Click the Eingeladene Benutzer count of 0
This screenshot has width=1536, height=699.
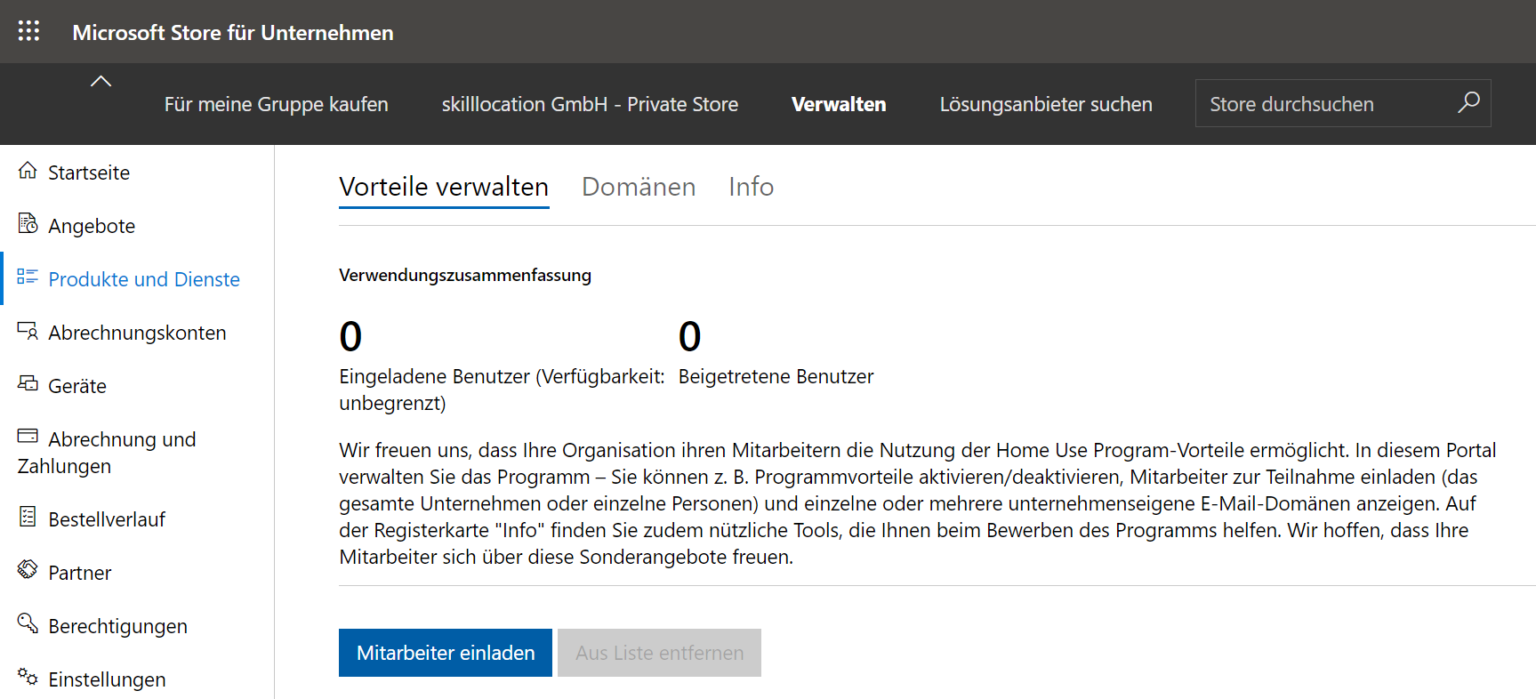point(350,337)
